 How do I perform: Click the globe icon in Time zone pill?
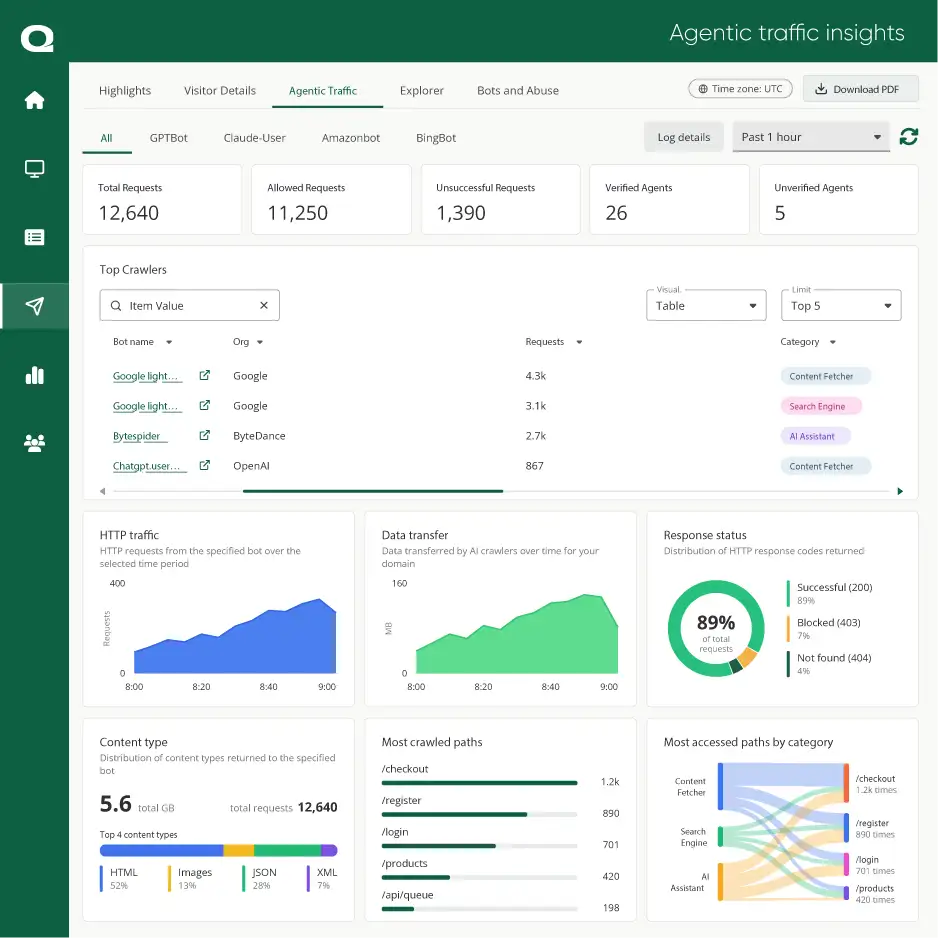tap(703, 89)
